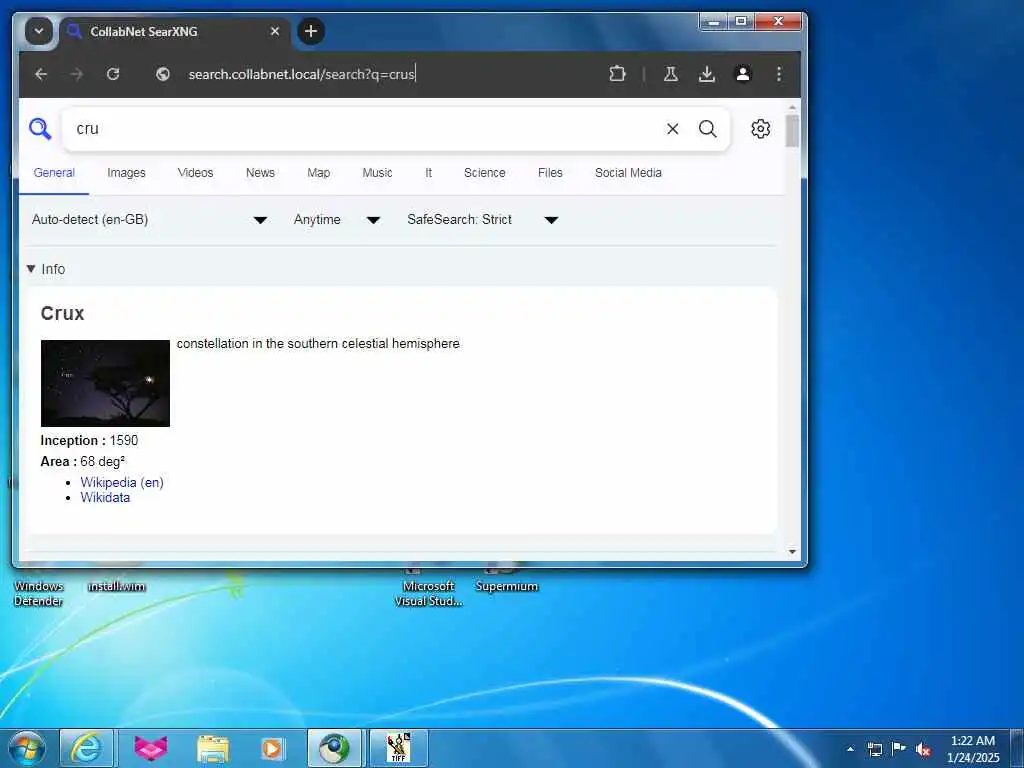Switch to the Images category

[126, 173]
